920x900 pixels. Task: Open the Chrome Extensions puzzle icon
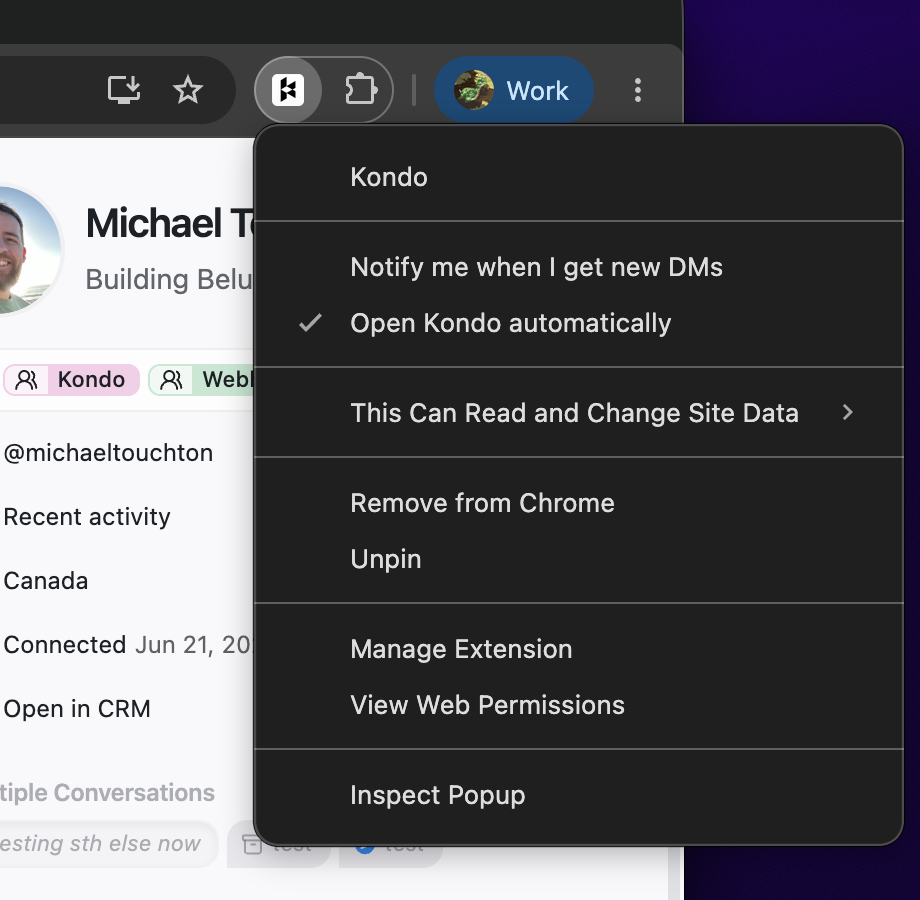tap(360, 90)
